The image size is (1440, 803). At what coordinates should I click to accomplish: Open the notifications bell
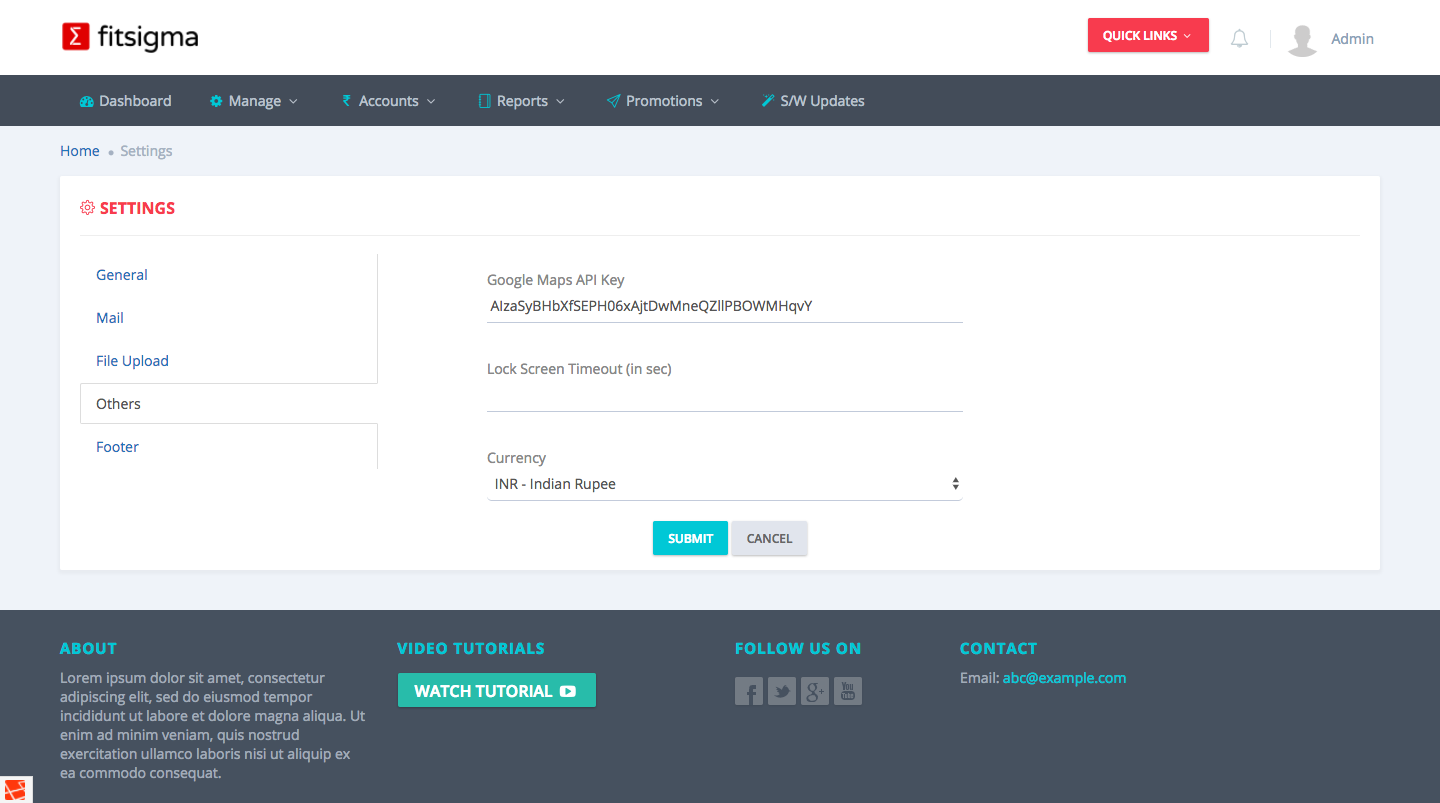point(1239,39)
